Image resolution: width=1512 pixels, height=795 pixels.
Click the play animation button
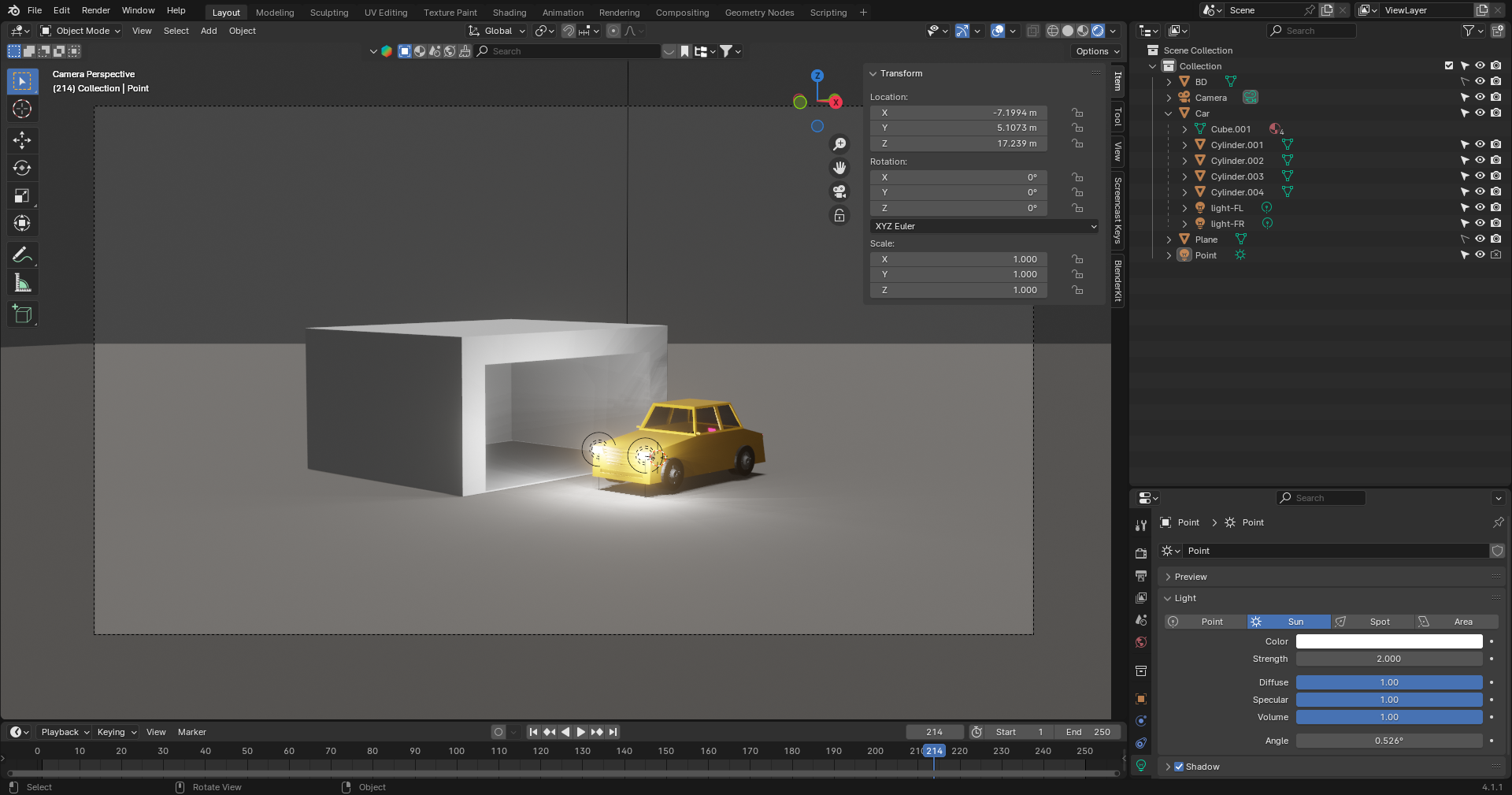point(581,732)
